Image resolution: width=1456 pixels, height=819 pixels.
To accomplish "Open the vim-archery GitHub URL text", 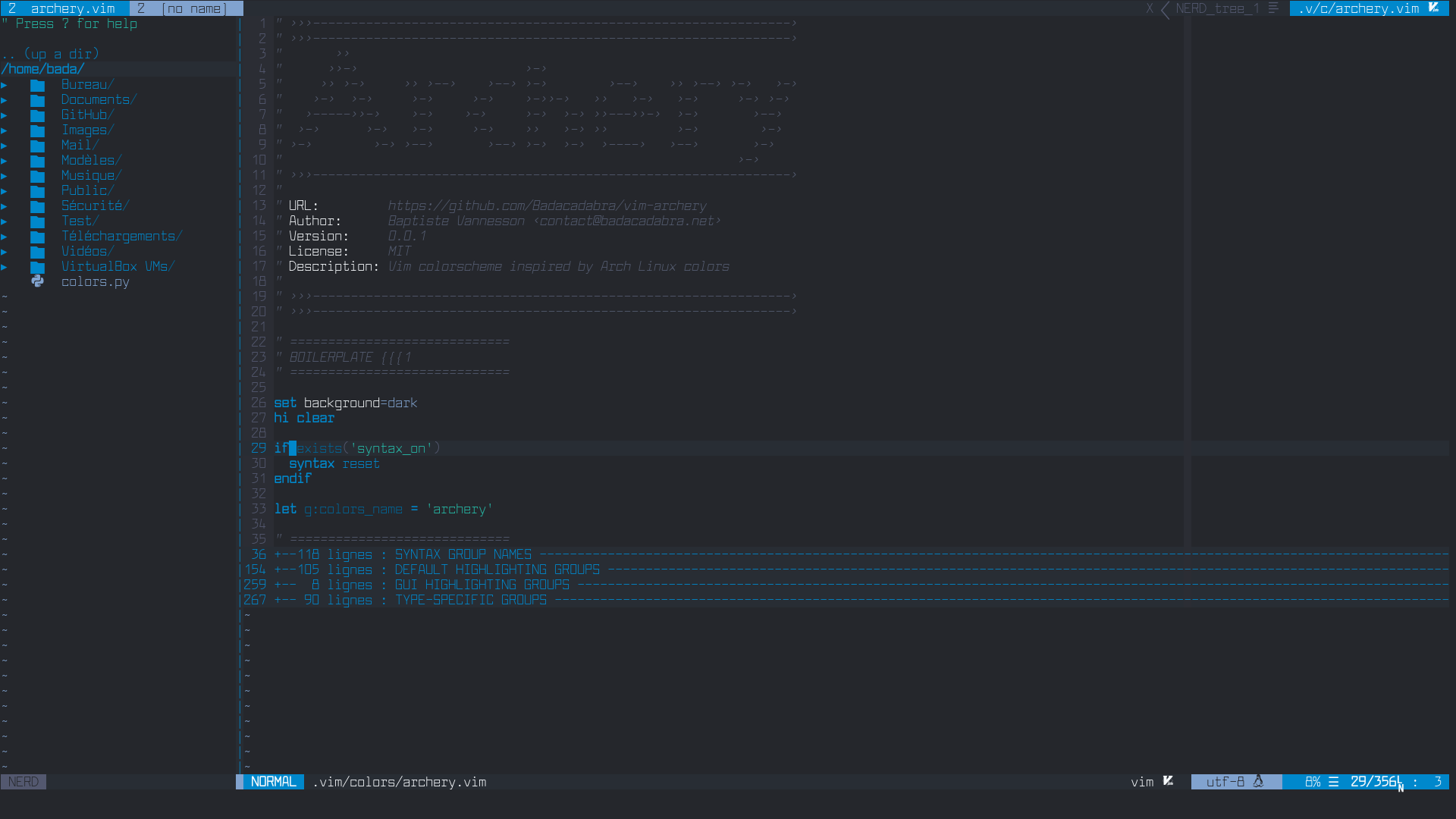I will coord(547,206).
